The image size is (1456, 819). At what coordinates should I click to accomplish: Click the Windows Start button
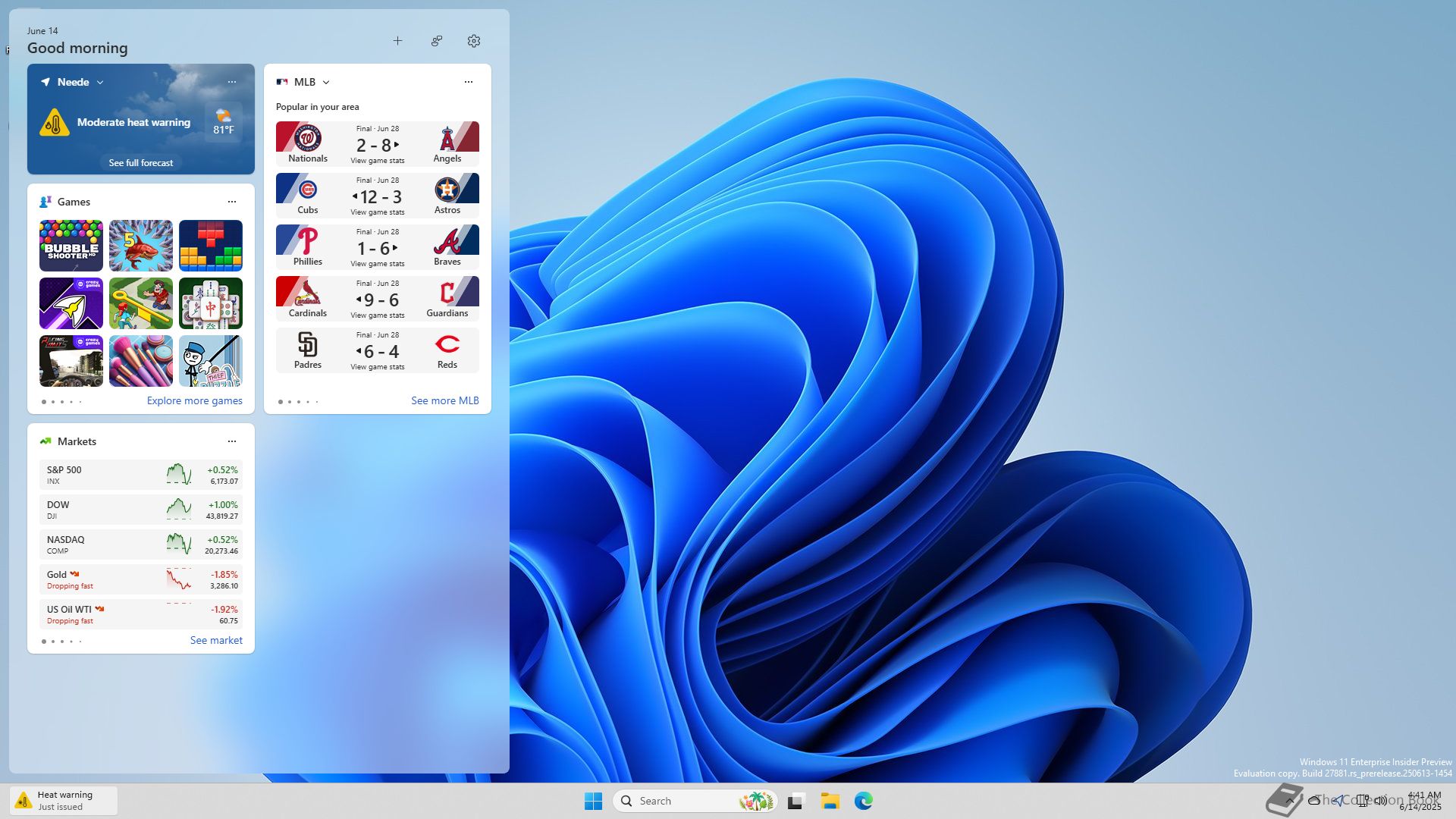tap(593, 801)
